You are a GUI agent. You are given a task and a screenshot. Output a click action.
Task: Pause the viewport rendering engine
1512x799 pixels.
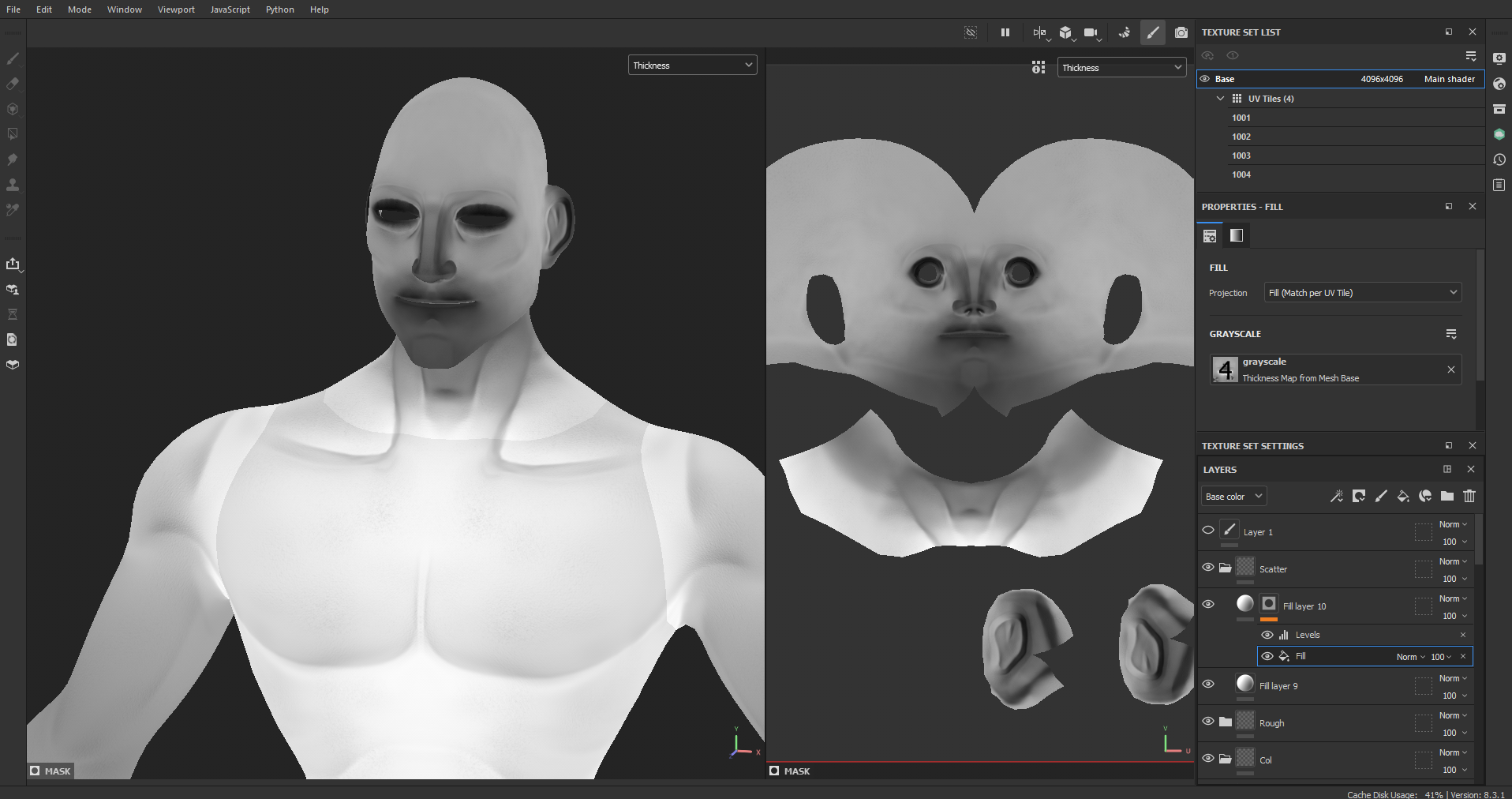tap(1005, 32)
